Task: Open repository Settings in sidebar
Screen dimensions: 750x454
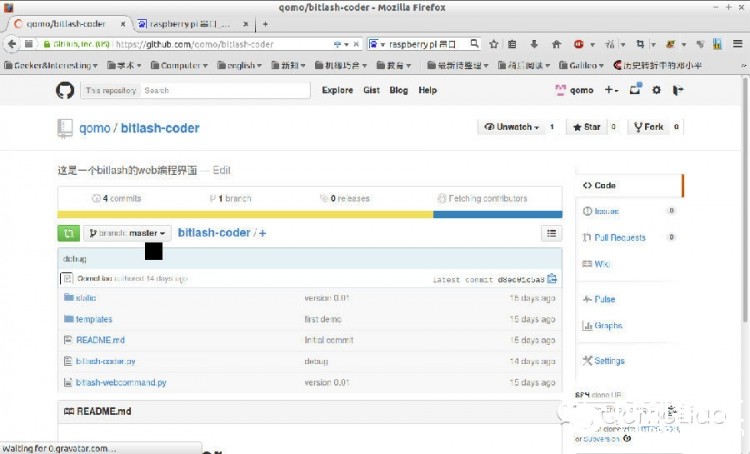Action: point(604,361)
